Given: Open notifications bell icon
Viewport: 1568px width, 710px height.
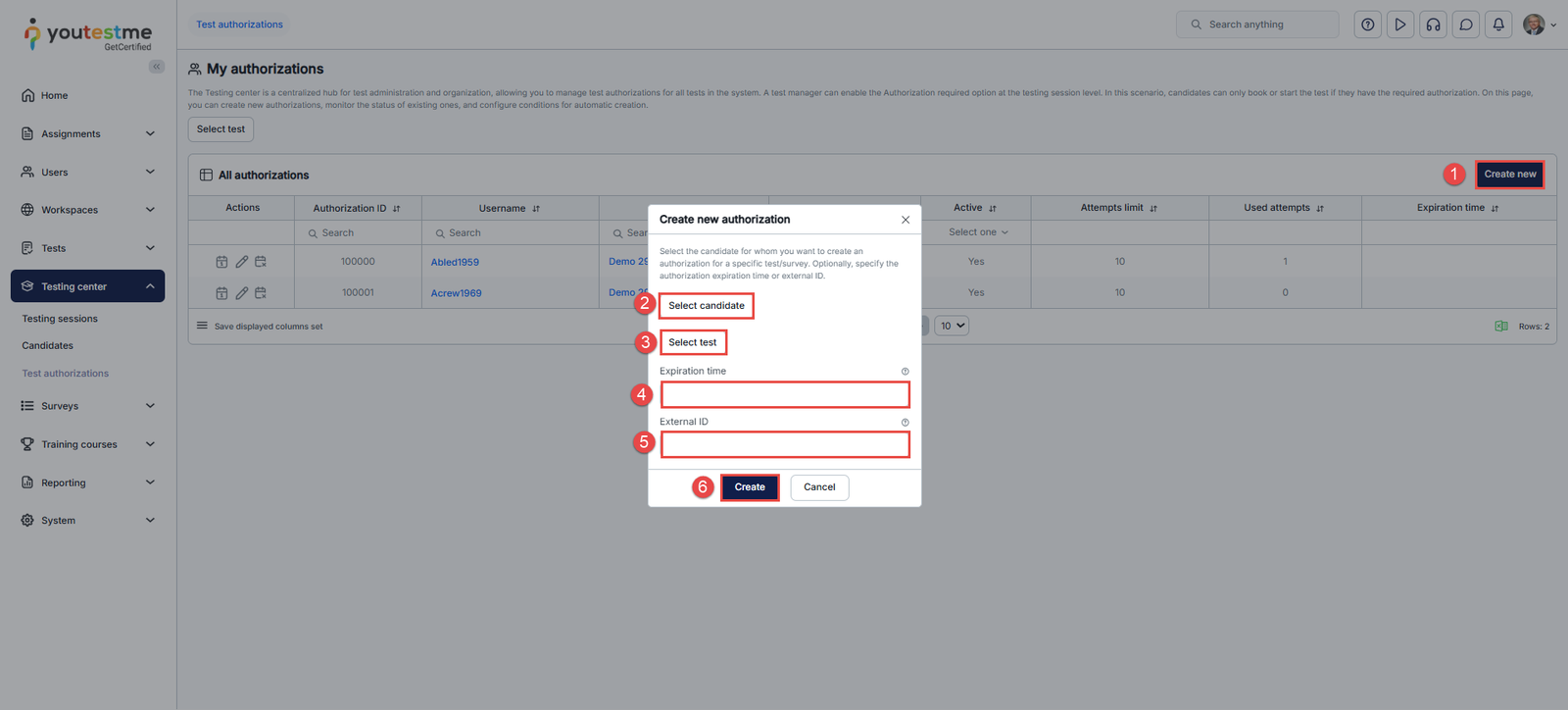Looking at the screenshot, I should coord(1498,25).
